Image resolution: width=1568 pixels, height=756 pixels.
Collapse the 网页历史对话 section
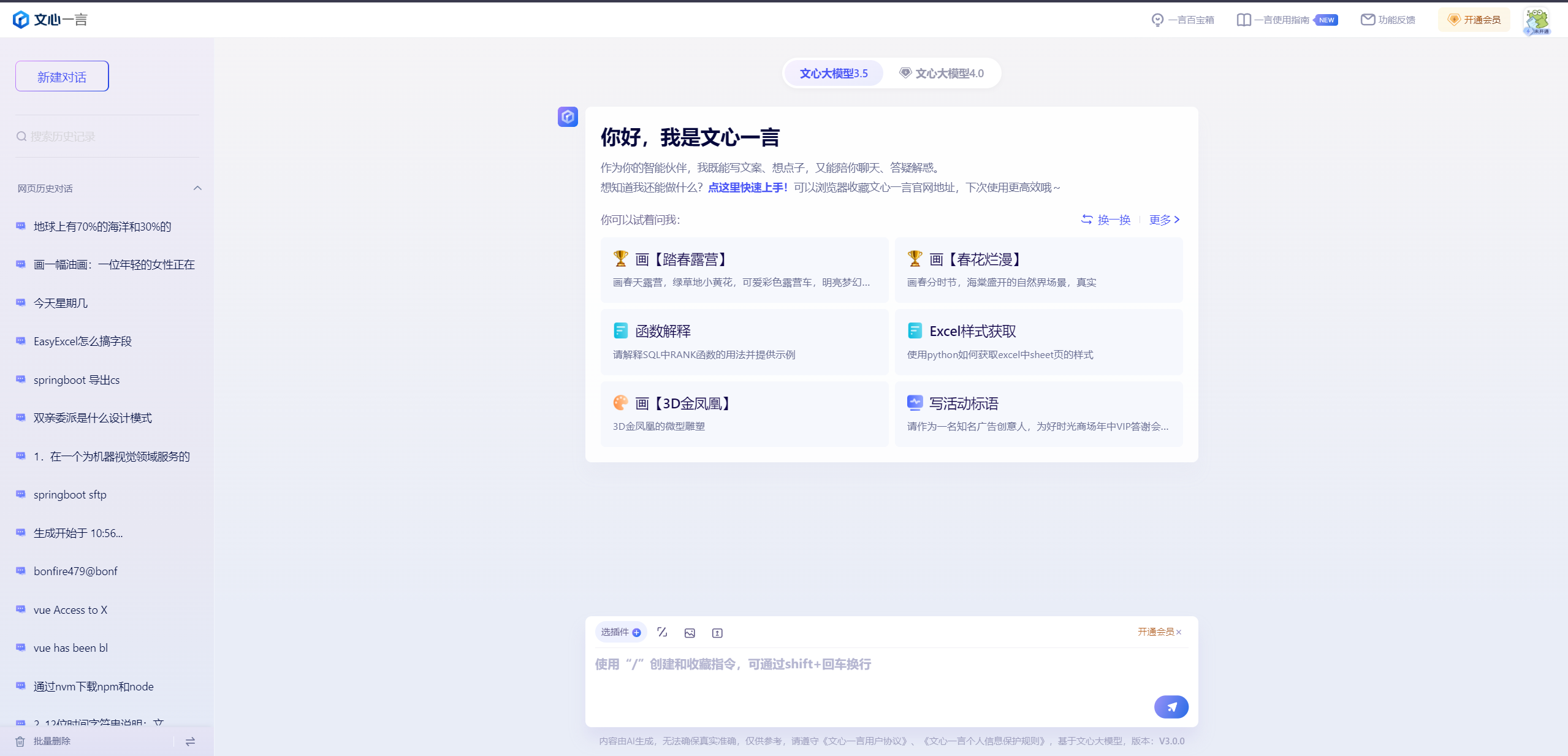[x=197, y=188]
